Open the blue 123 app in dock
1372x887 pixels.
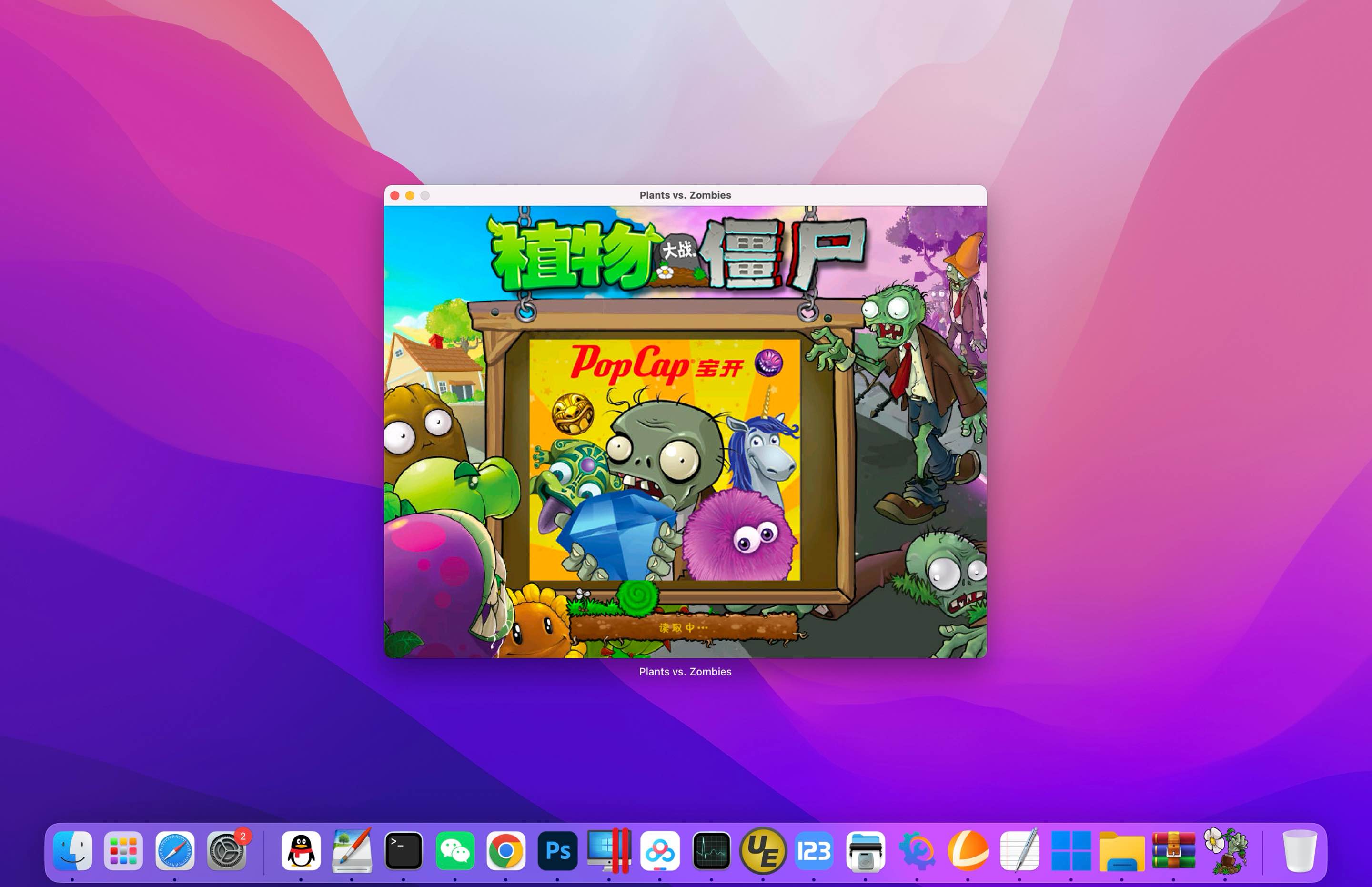(x=814, y=851)
